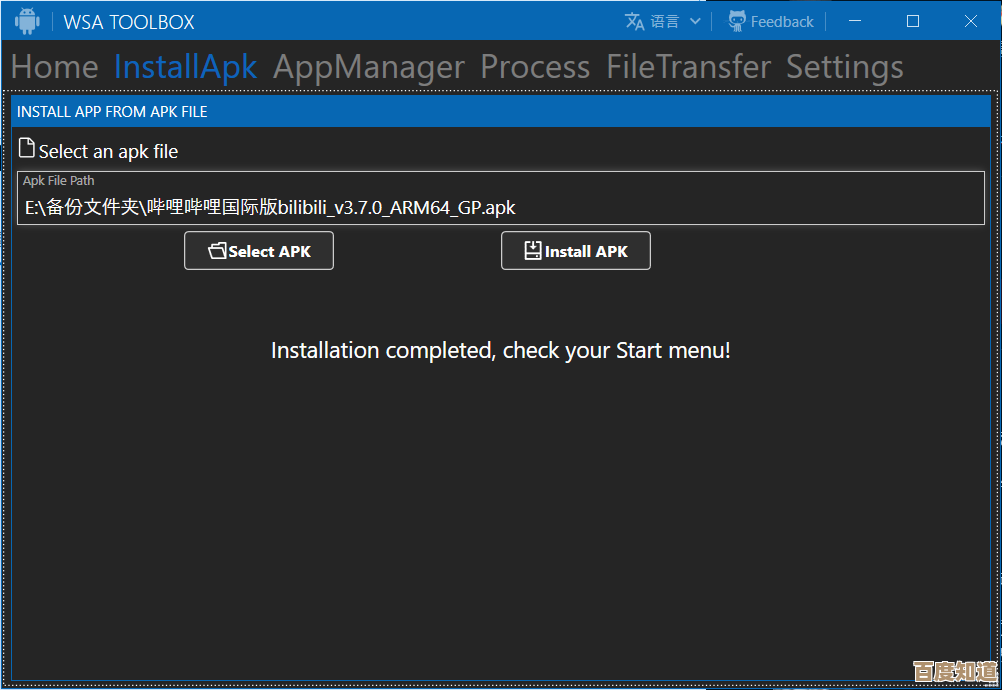
Task: Click the language translate icon
Action: point(635,21)
